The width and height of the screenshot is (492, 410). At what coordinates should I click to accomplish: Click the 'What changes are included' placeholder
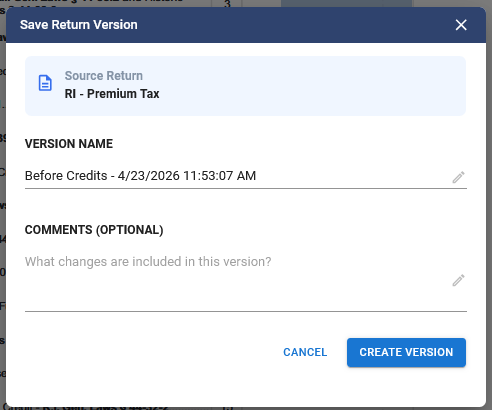point(148,262)
